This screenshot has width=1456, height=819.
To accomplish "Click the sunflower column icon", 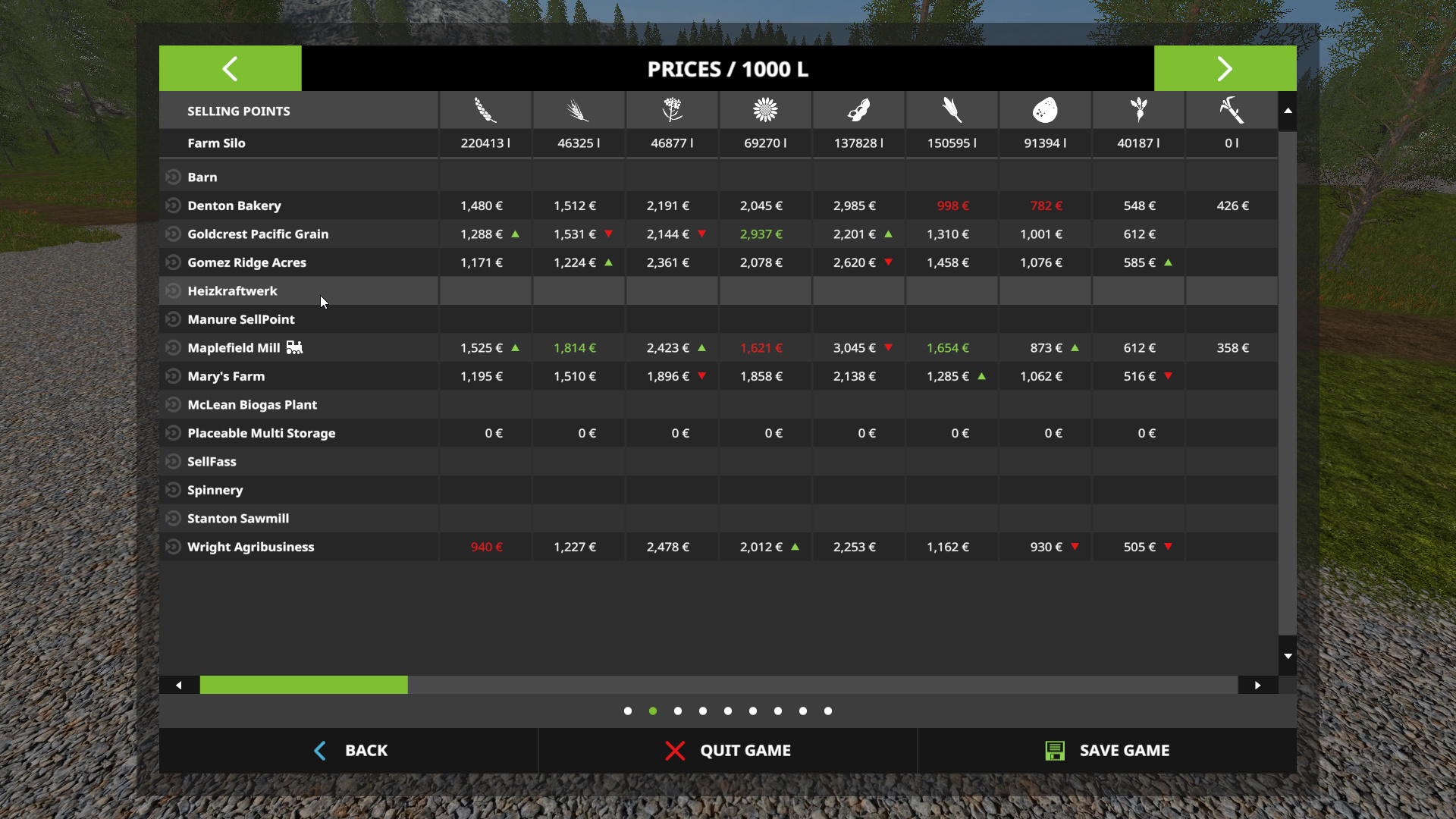I will click(x=765, y=111).
